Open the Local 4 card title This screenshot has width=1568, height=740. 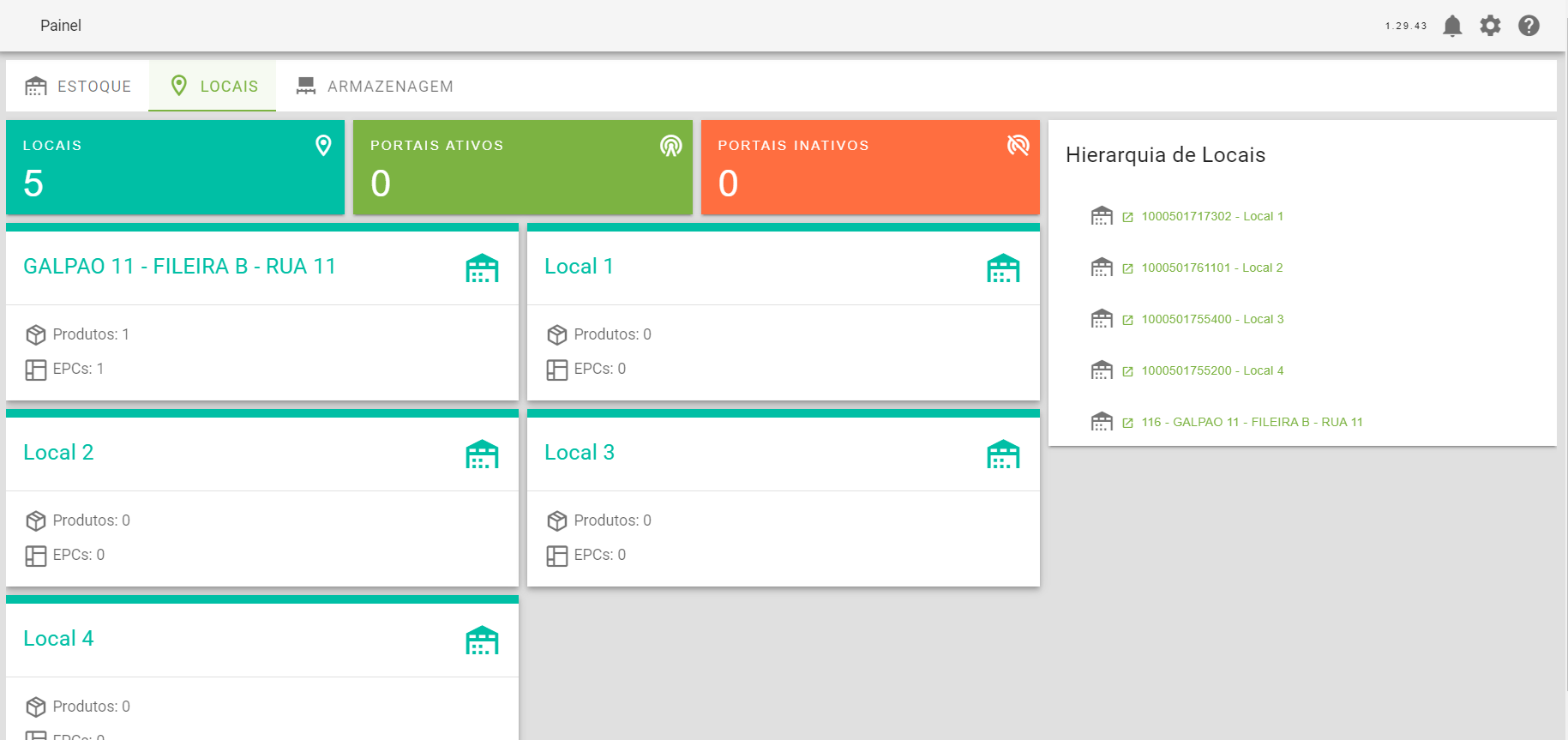58,639
